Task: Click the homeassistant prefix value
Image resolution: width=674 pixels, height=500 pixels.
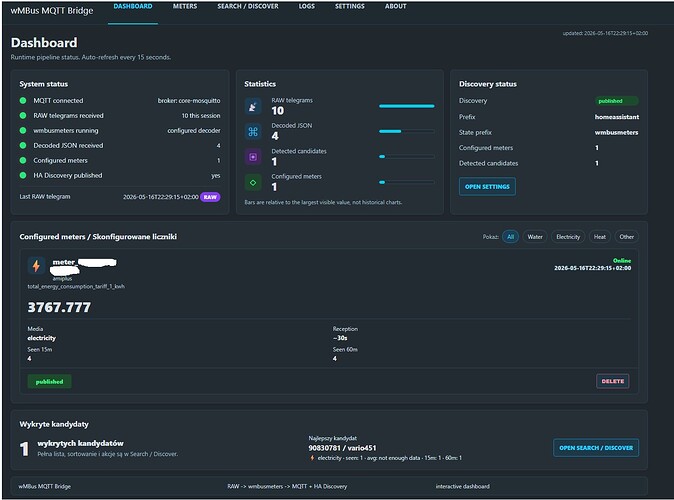Action: pyautogui.click(x=617, y=117)
